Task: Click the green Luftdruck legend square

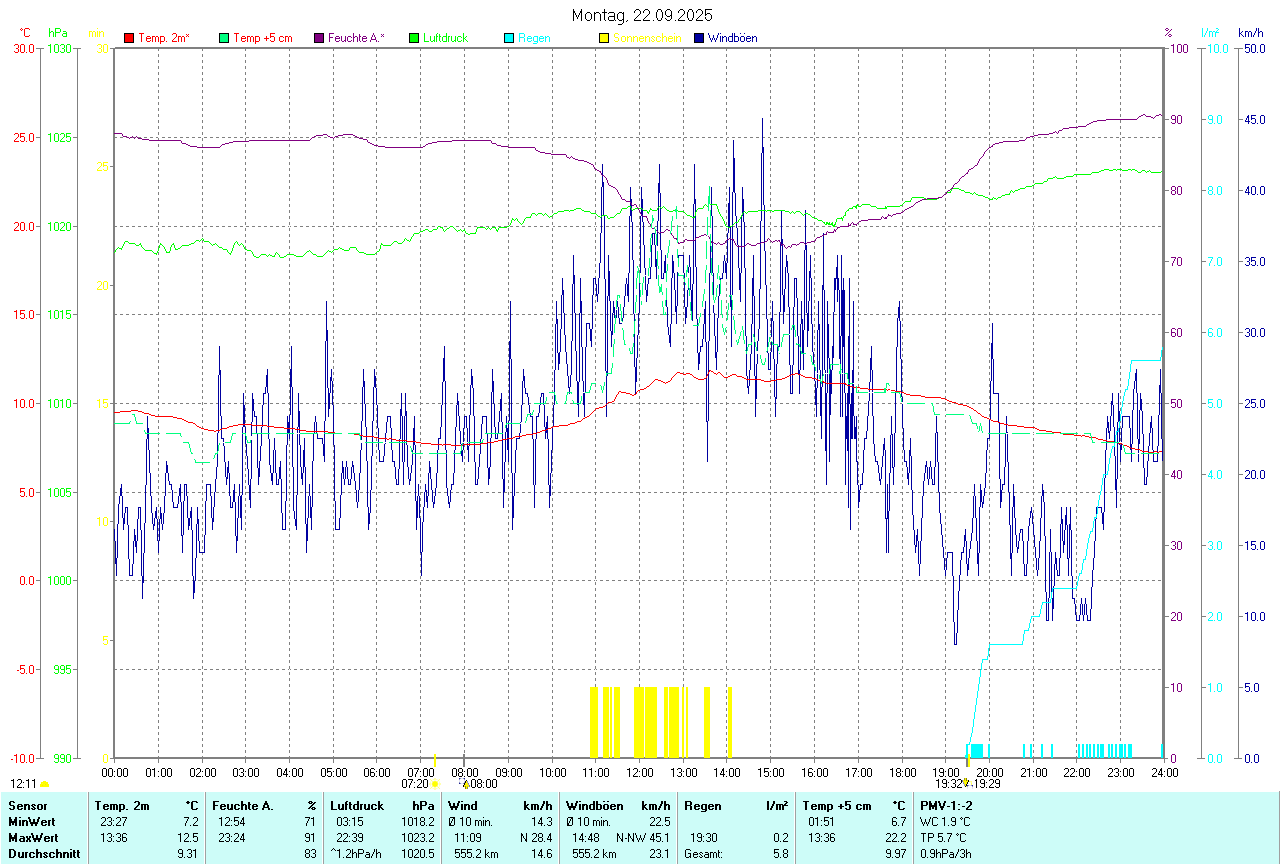Action: click(414, 38)
